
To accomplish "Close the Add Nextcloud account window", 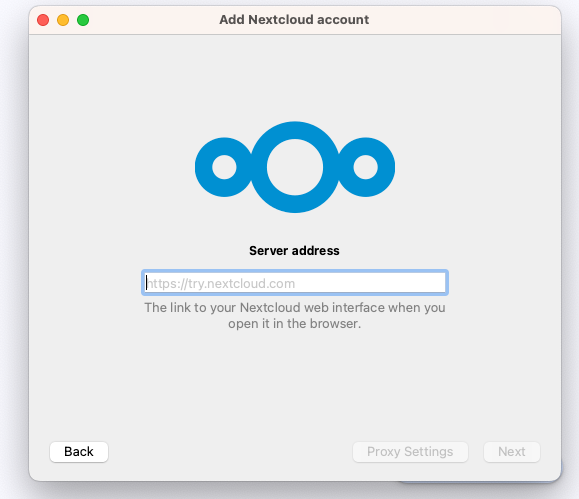I will pyautogui.click(x=43, y=20).
